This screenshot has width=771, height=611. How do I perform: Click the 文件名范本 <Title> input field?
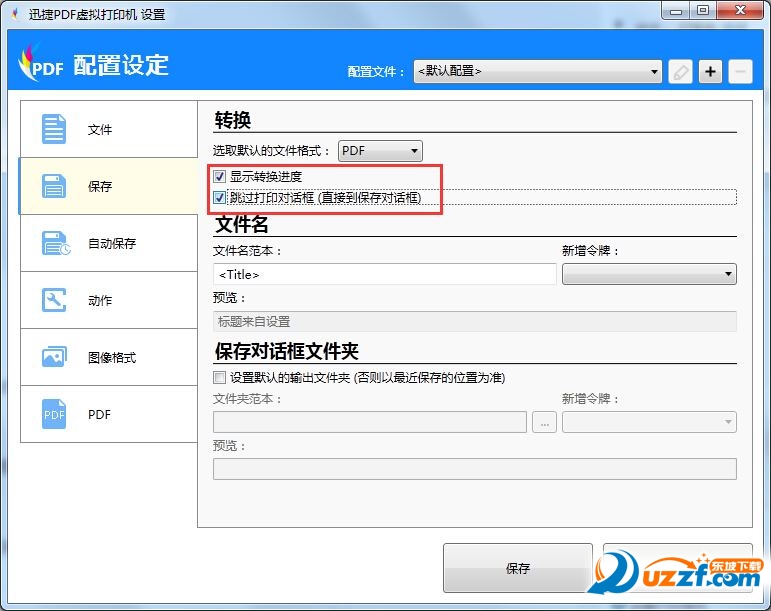[384, 274]
